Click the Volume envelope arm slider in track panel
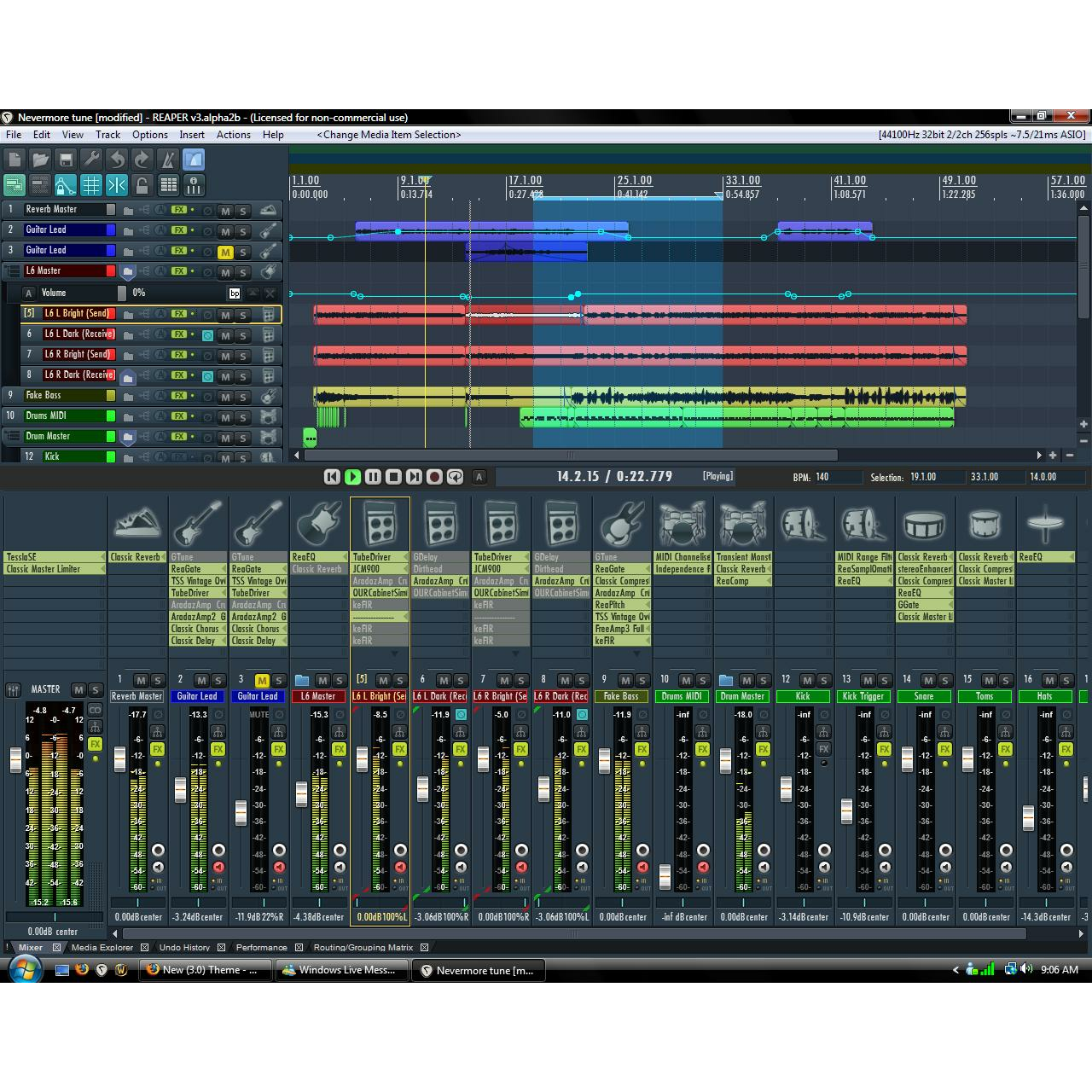 tap(121, 293)
